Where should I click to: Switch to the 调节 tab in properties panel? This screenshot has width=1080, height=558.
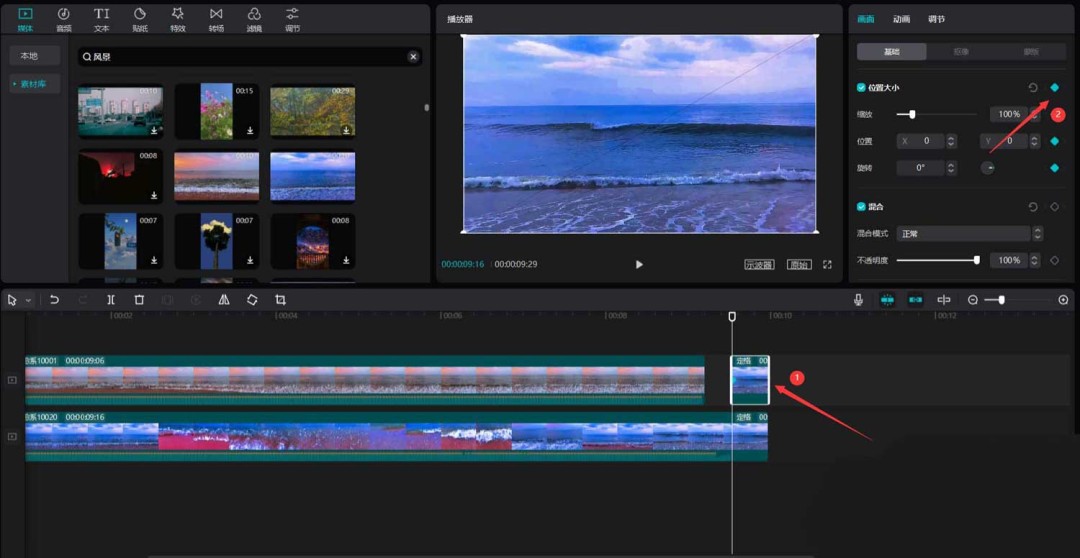[936, 19]
